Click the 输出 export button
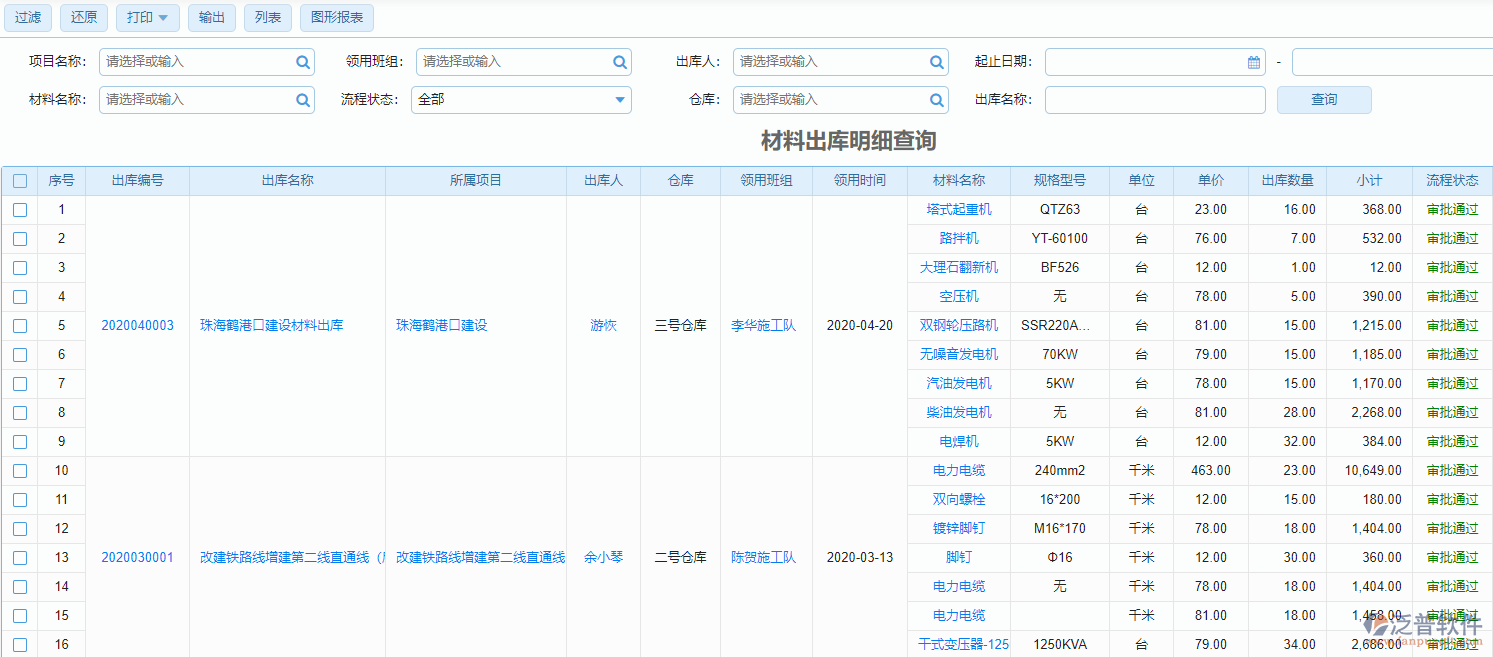 click(211, 17)
